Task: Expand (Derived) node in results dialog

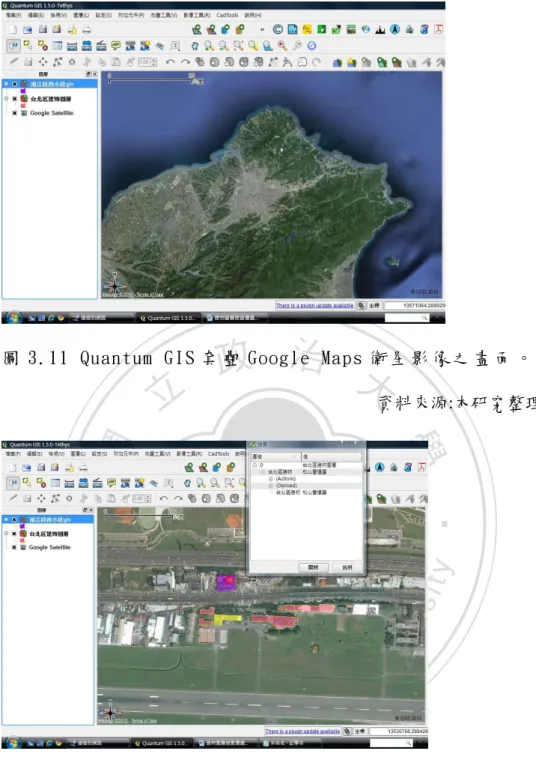Action: click(271, 485)
